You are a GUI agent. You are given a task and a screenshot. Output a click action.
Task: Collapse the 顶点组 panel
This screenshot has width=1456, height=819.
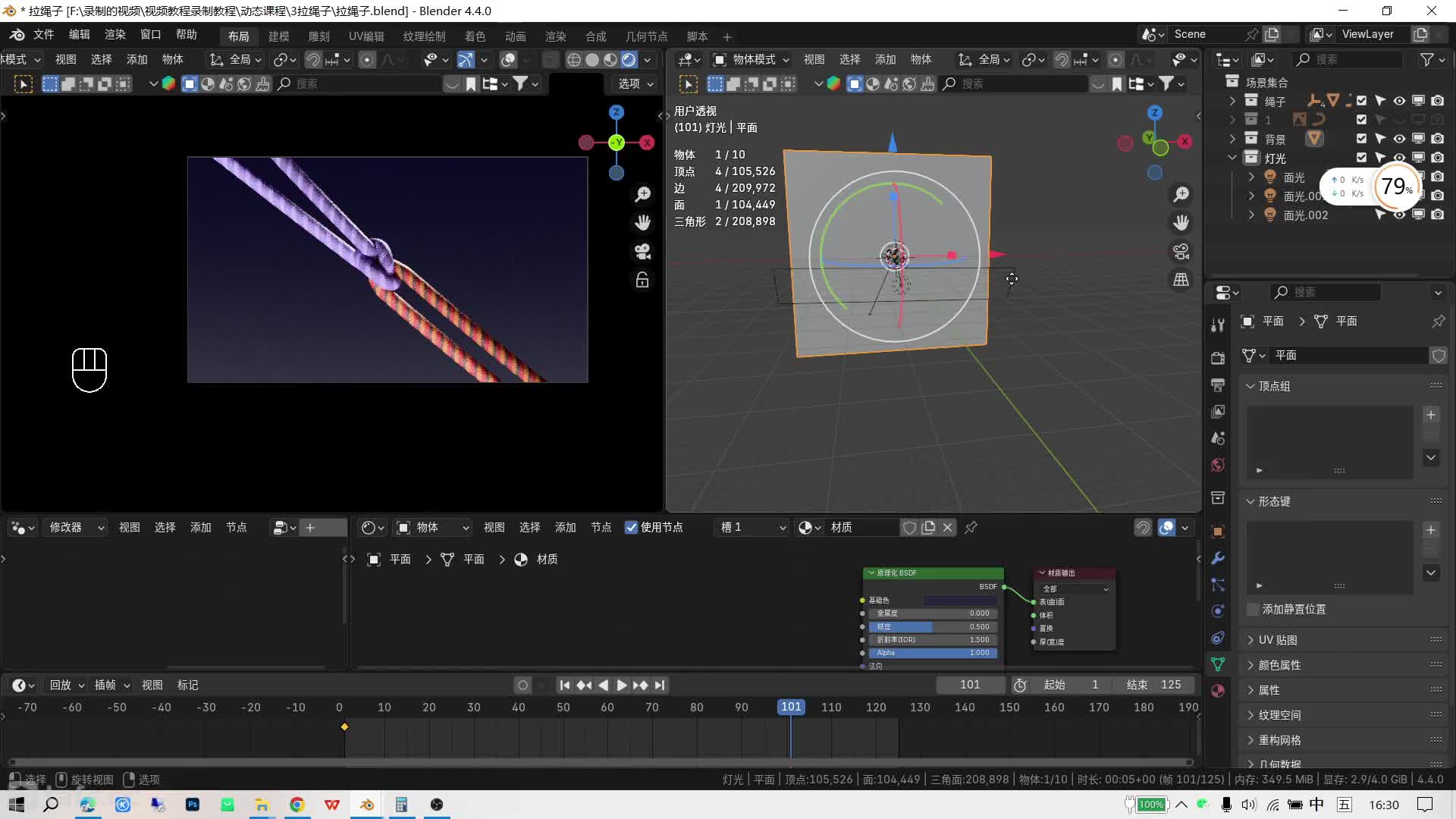[x=1250, y=386]
